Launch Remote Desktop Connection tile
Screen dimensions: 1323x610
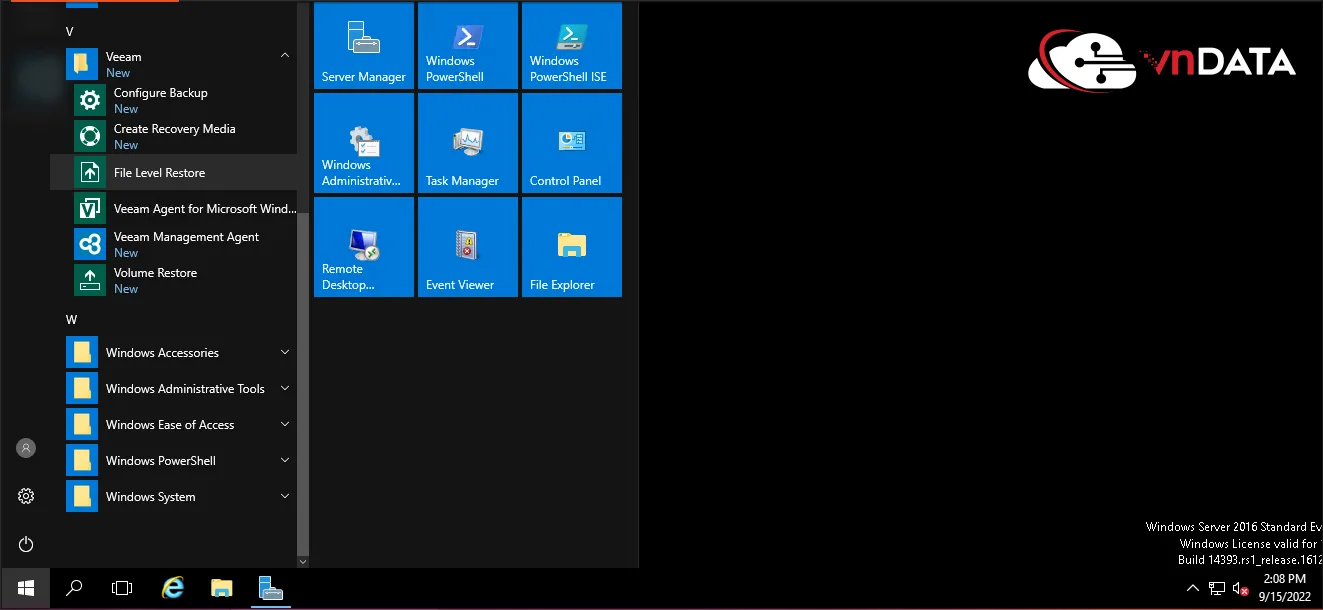pyautogui.click(x=364, y=247)
